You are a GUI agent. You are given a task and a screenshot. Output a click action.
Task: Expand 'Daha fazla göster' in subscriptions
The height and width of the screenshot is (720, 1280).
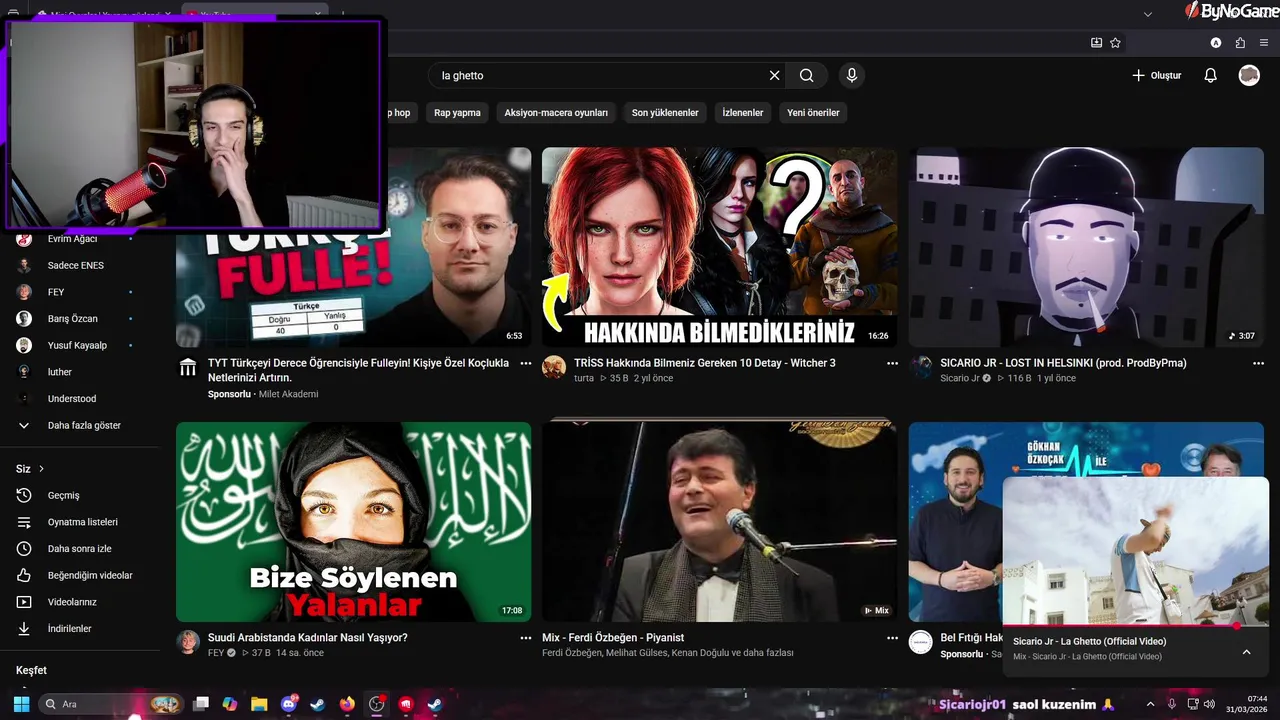[84, 425]
